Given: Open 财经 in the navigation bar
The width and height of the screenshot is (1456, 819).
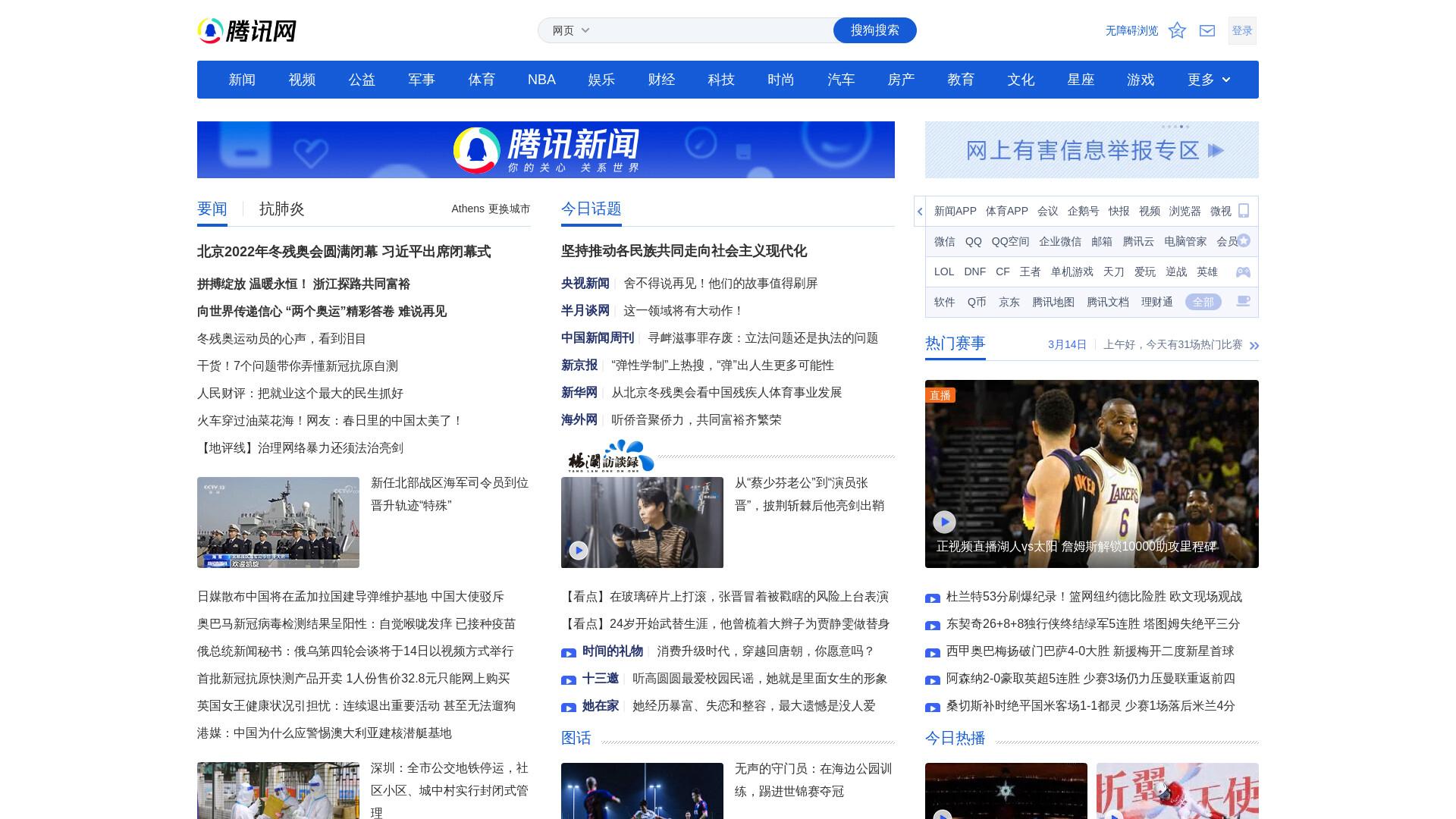Looking at the screenshot, I should tap(661, 80).
